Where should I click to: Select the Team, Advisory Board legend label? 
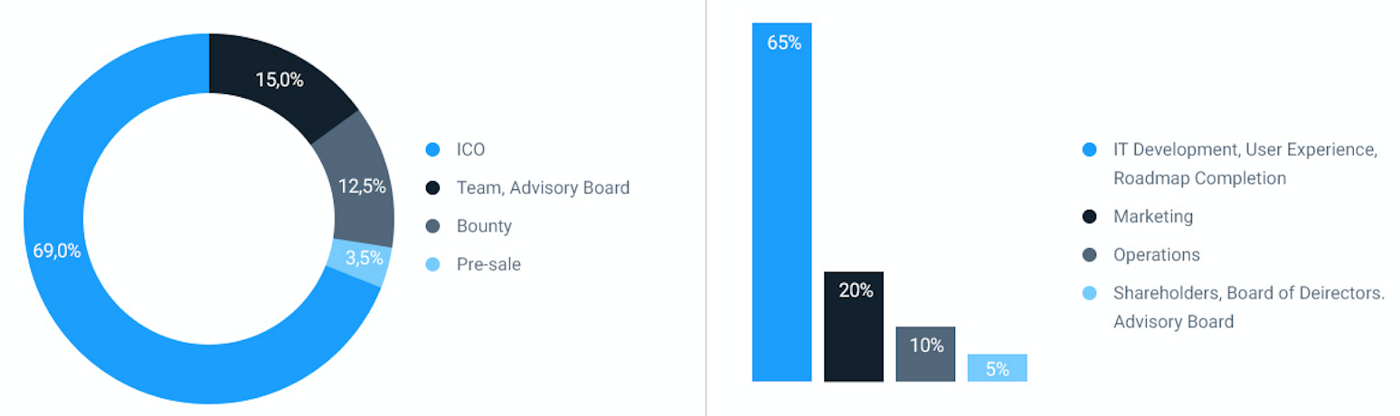[543, 188]
